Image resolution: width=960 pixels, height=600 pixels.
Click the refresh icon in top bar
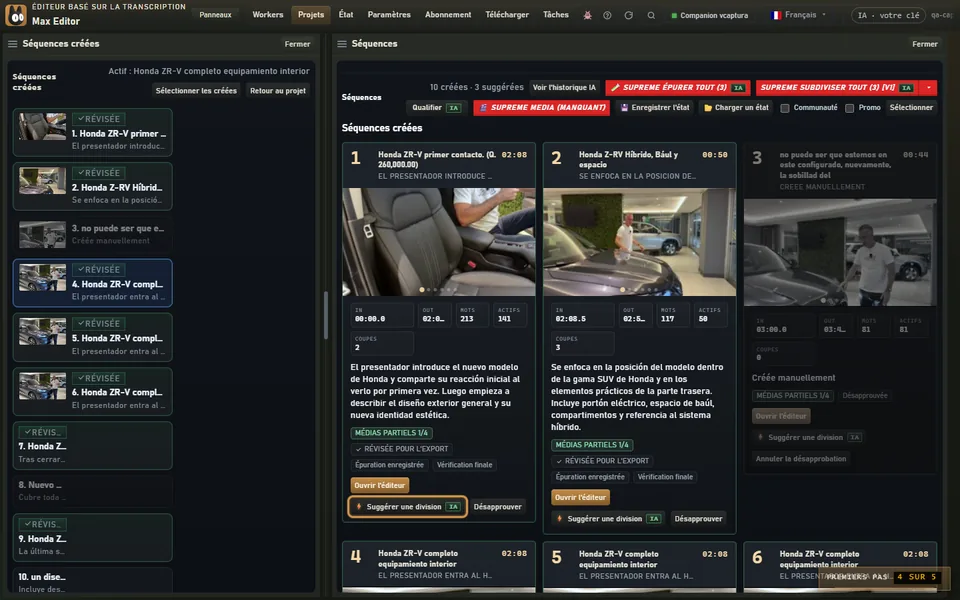coord(629,15)
